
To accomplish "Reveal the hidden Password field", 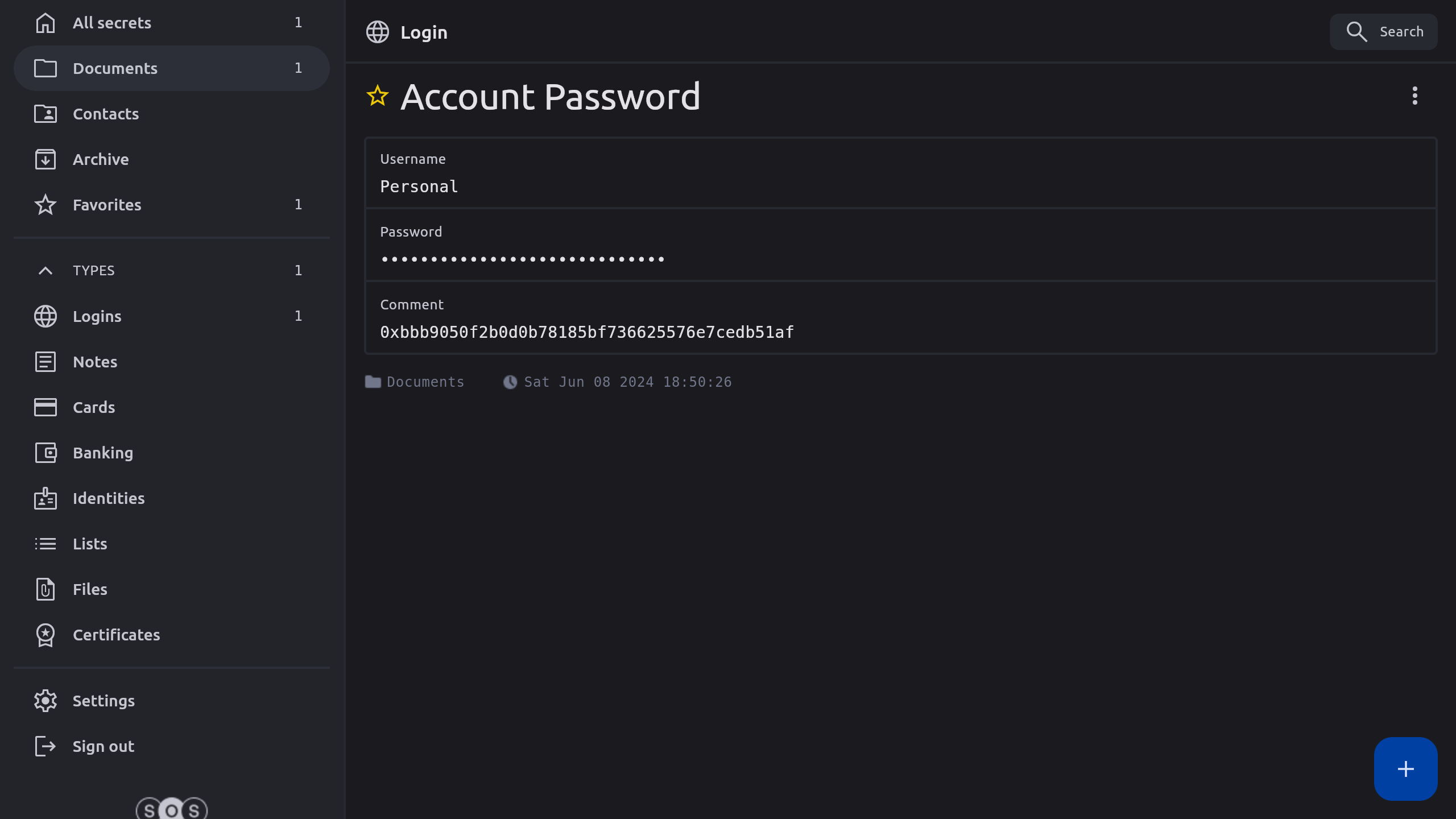I will coord(522,259).
